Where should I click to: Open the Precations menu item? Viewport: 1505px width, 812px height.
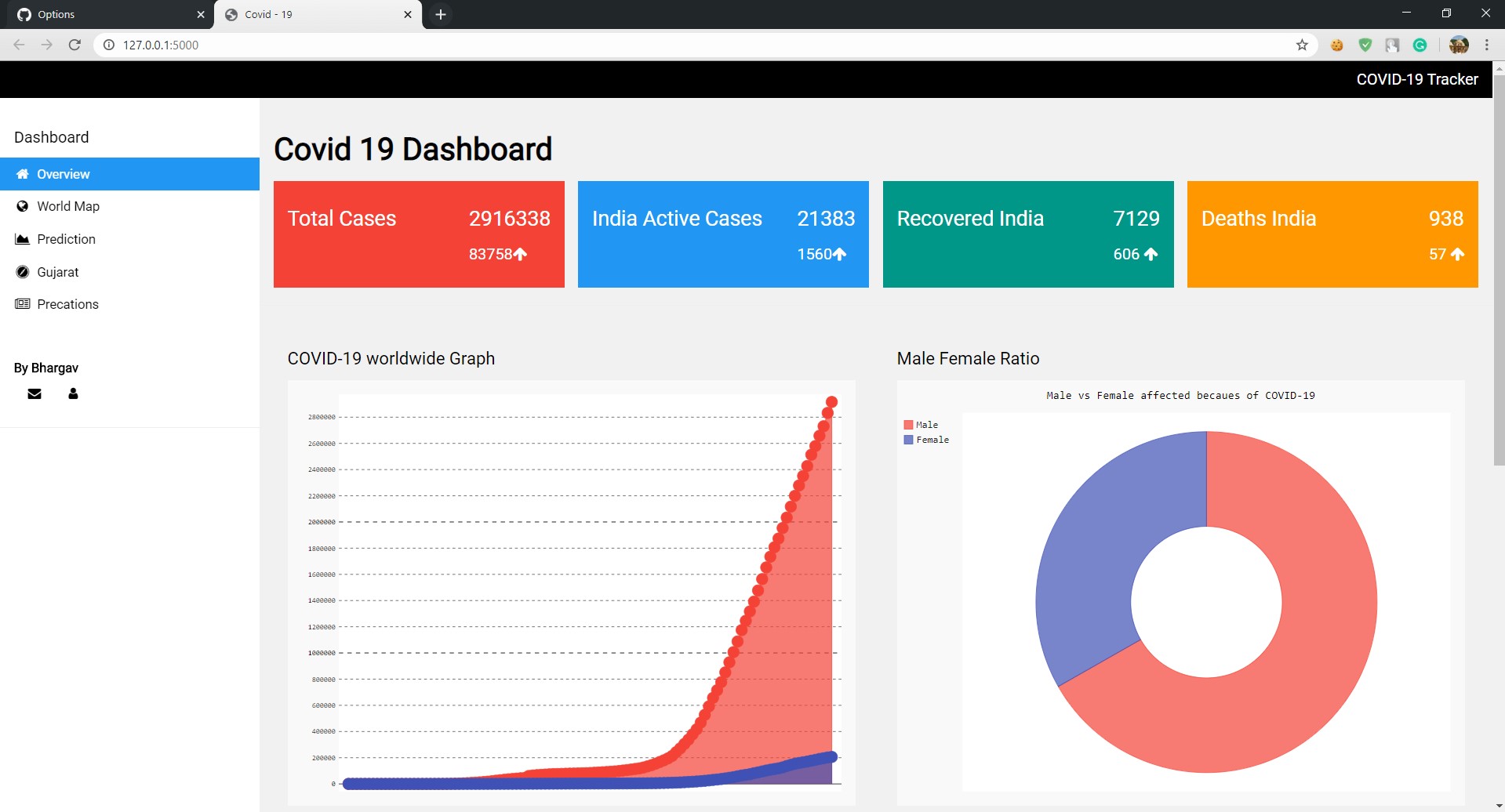click(x=129, y=304)
